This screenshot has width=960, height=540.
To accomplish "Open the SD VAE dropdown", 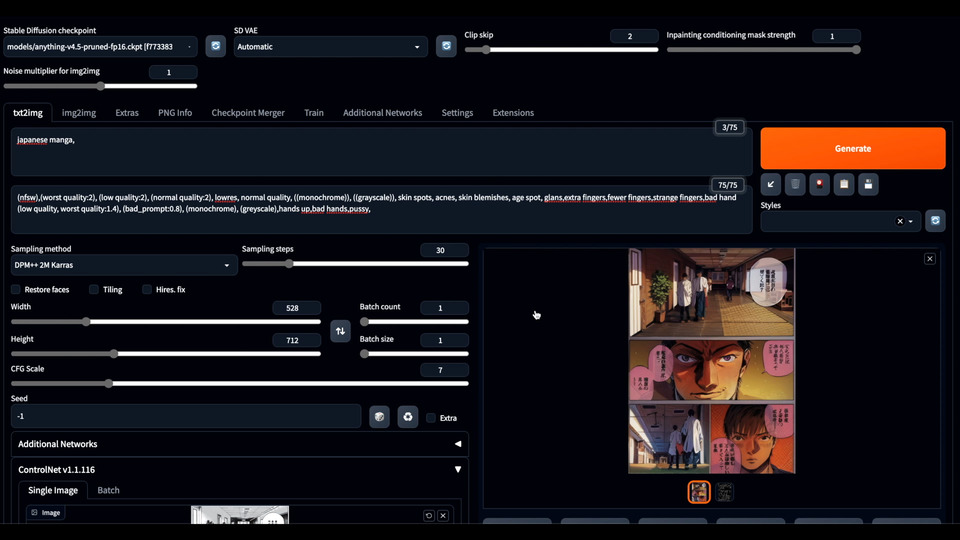I will coord(331,47).
